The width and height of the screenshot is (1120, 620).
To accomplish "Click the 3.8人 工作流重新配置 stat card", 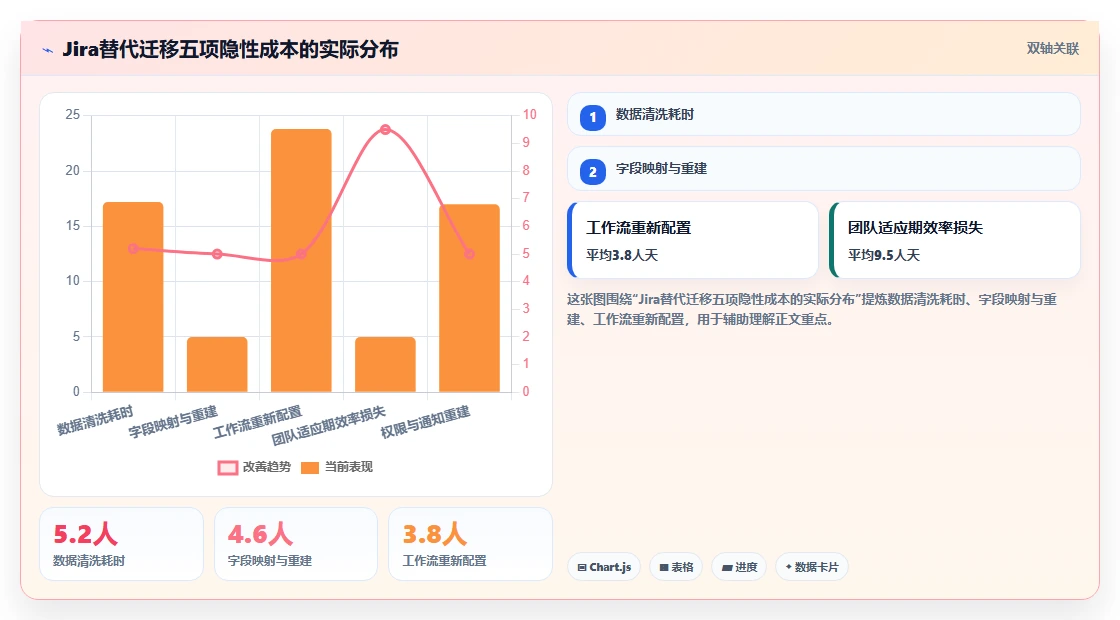I will [471, 544].
